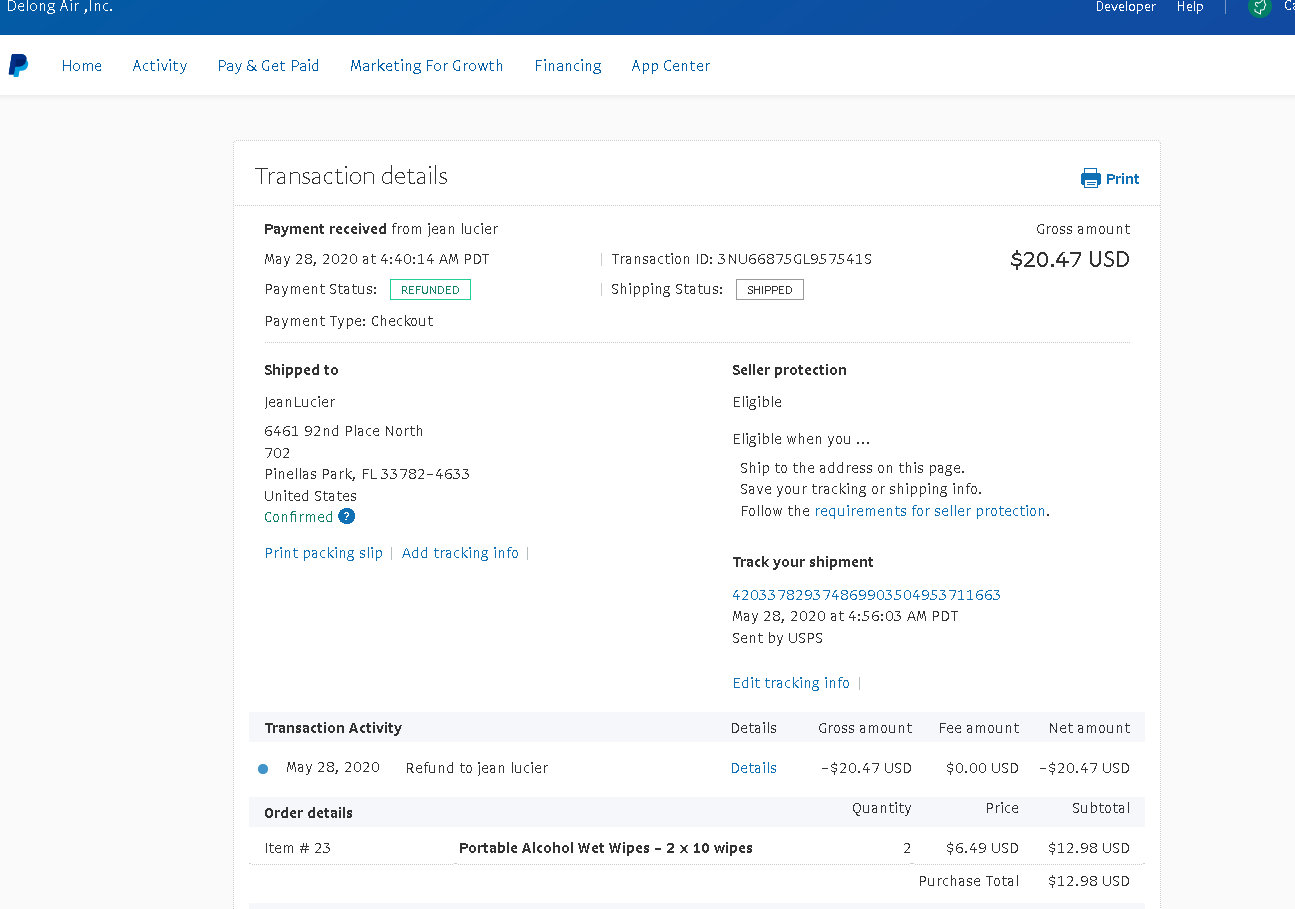The width and height of the screenshot is (1295, 909).
Task: Open the refund Details link
Action: point(753,768)
